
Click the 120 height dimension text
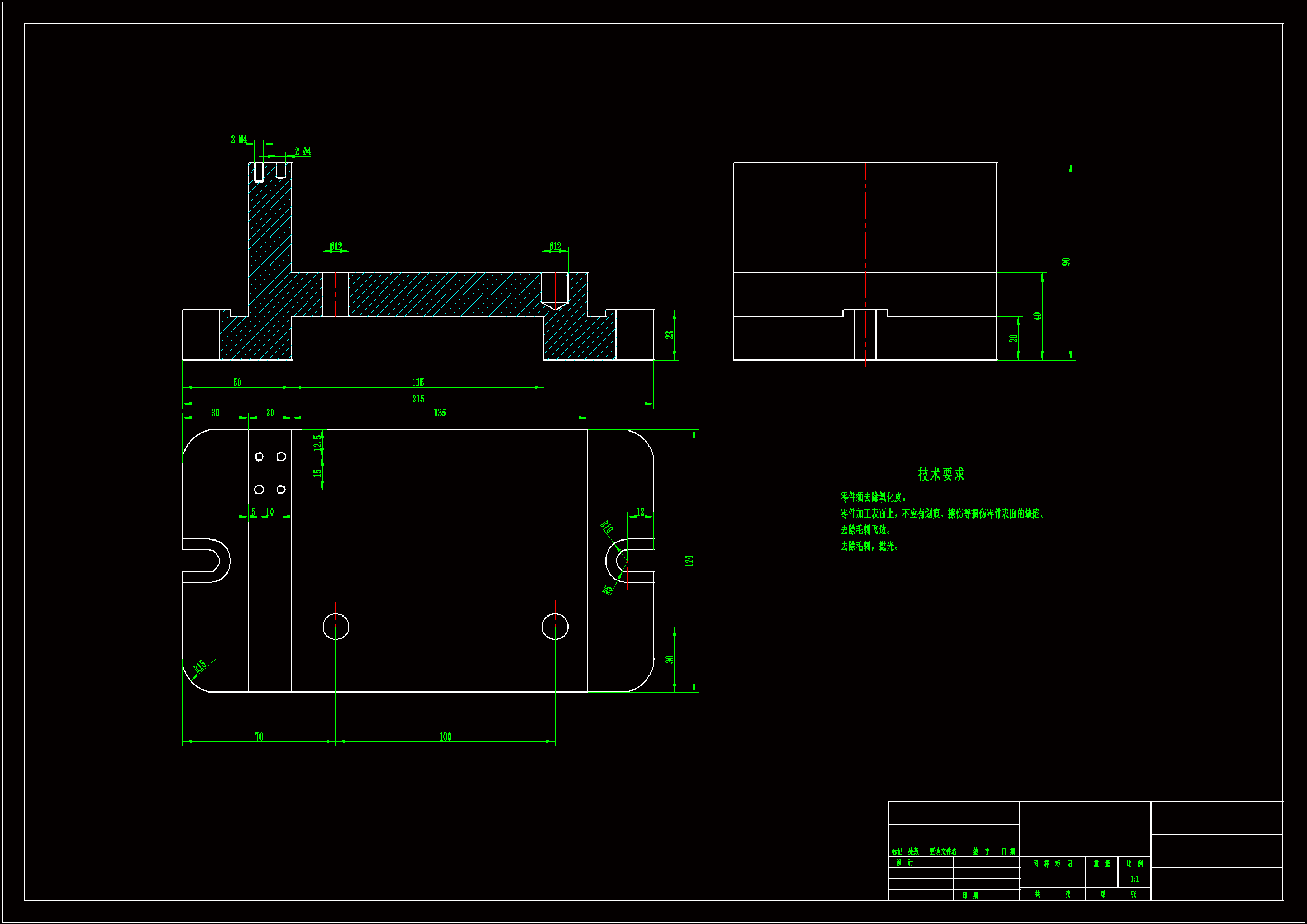pyautogui.click(x=689, y=560)
